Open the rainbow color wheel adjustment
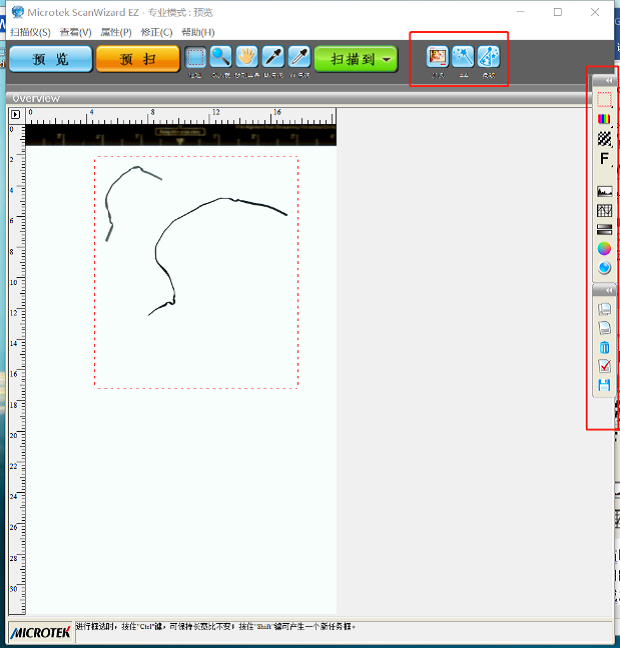 604,248
